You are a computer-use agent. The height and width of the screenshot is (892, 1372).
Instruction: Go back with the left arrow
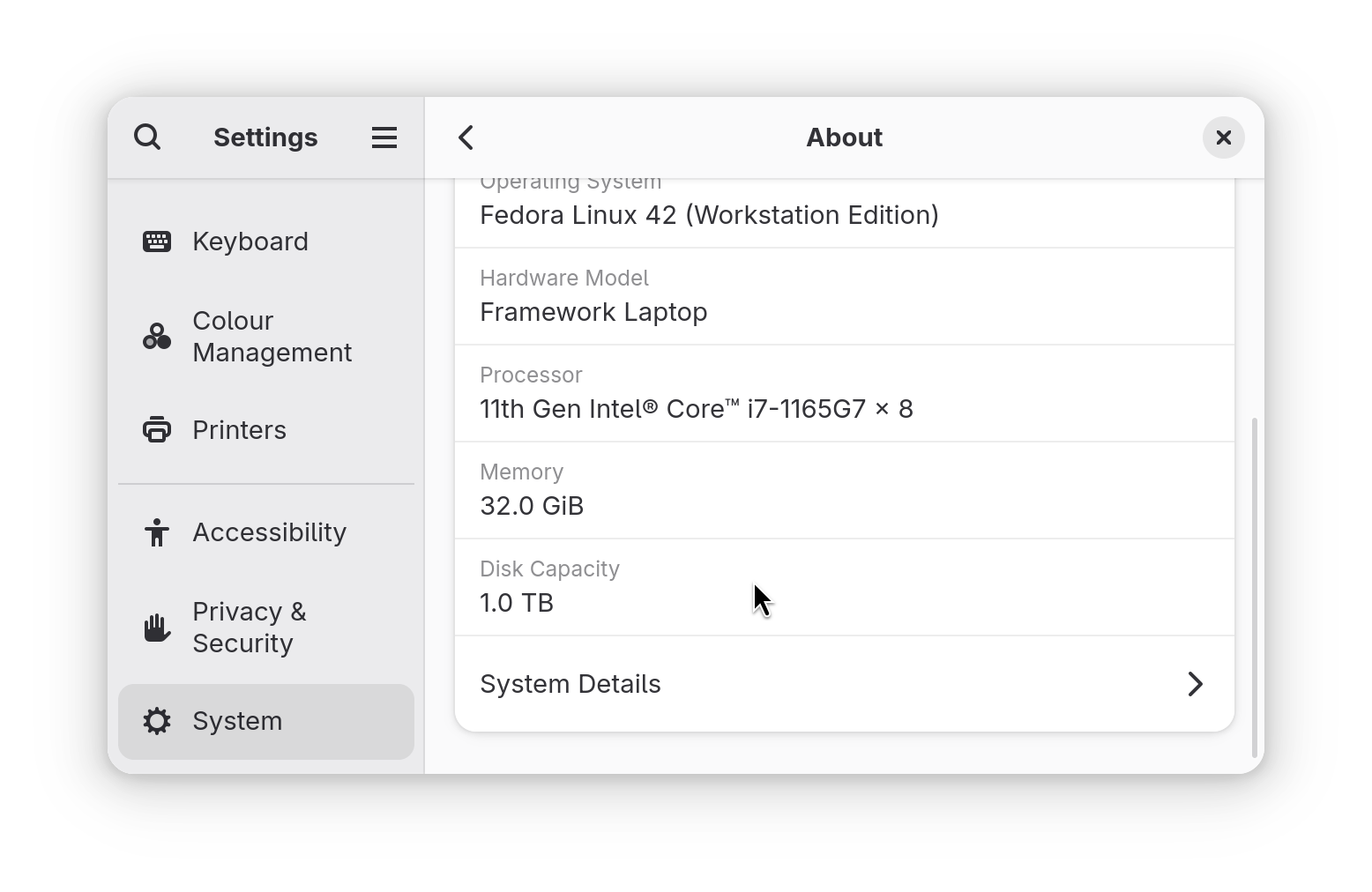coord(466,138)
